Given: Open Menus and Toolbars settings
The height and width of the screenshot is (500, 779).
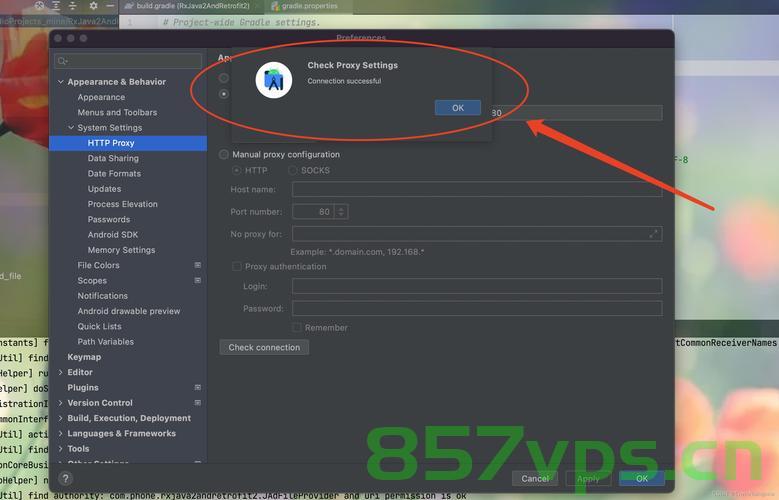Looking at the screenshot, I should pyautogui.click(x=117, y=112).
